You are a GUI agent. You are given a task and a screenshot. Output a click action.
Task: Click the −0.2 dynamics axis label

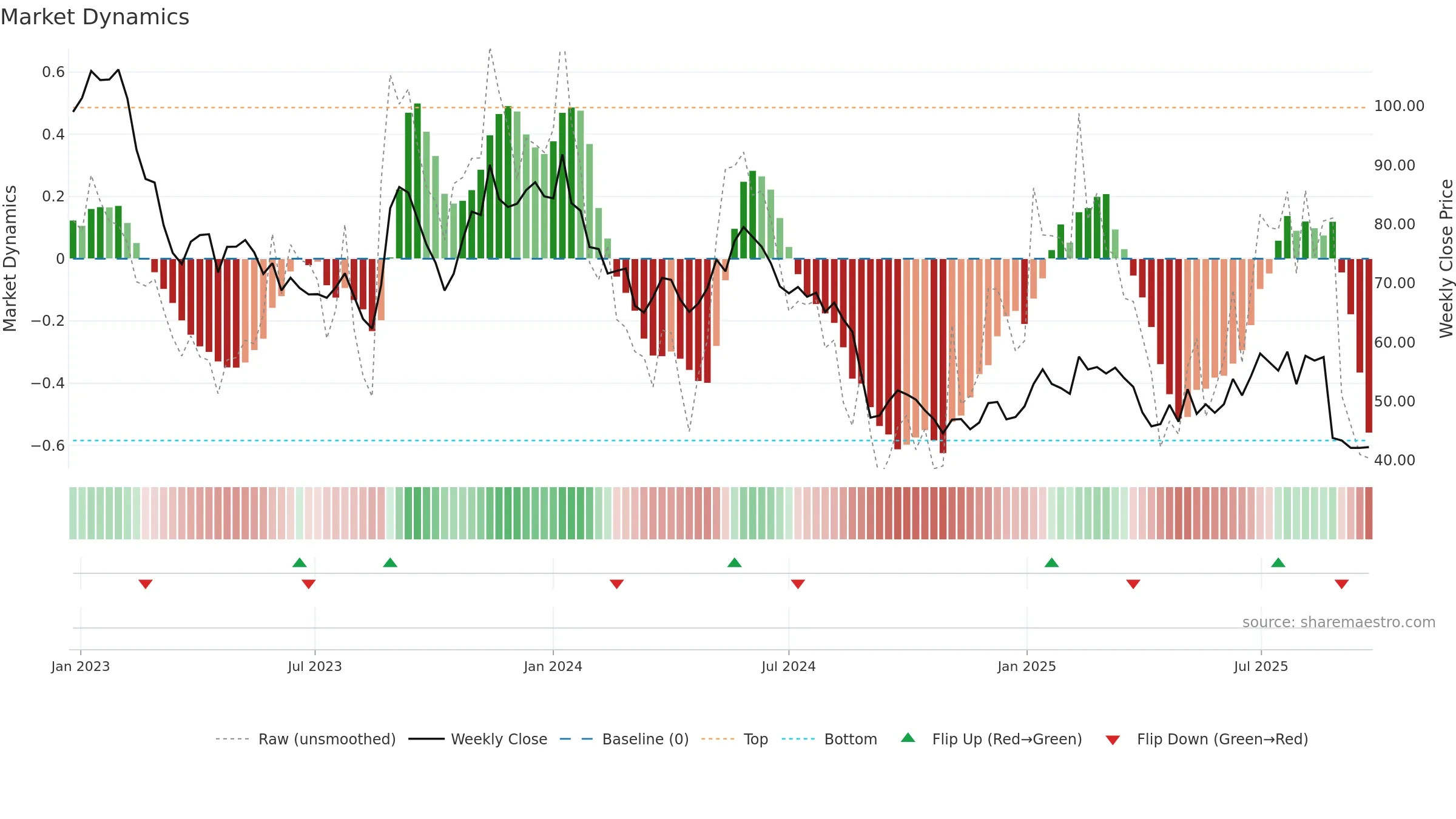pyautogui.click(x=48, y=321)
